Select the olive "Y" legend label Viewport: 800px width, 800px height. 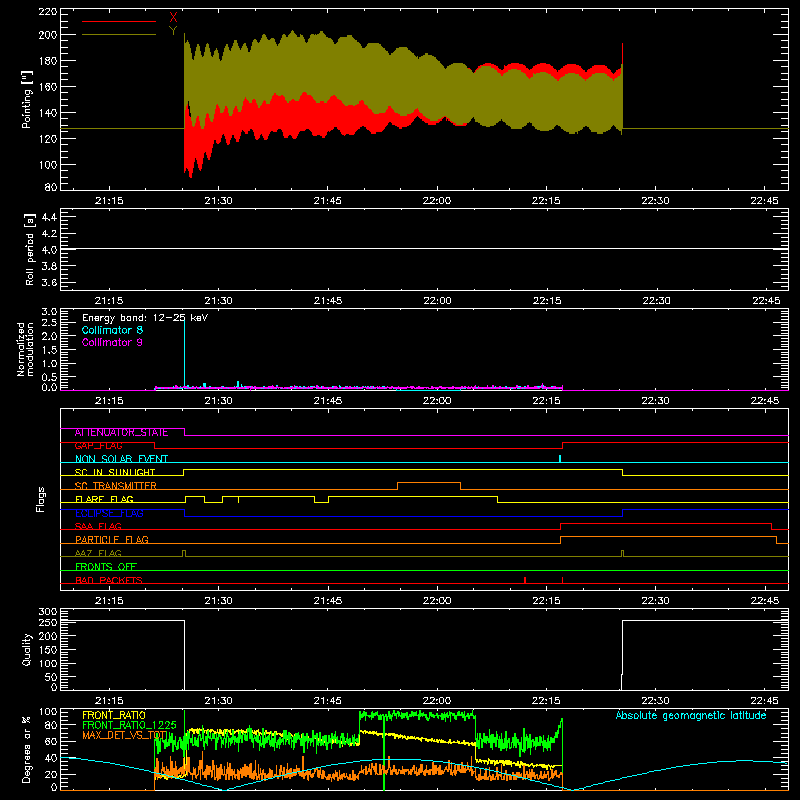pos(173,30)
